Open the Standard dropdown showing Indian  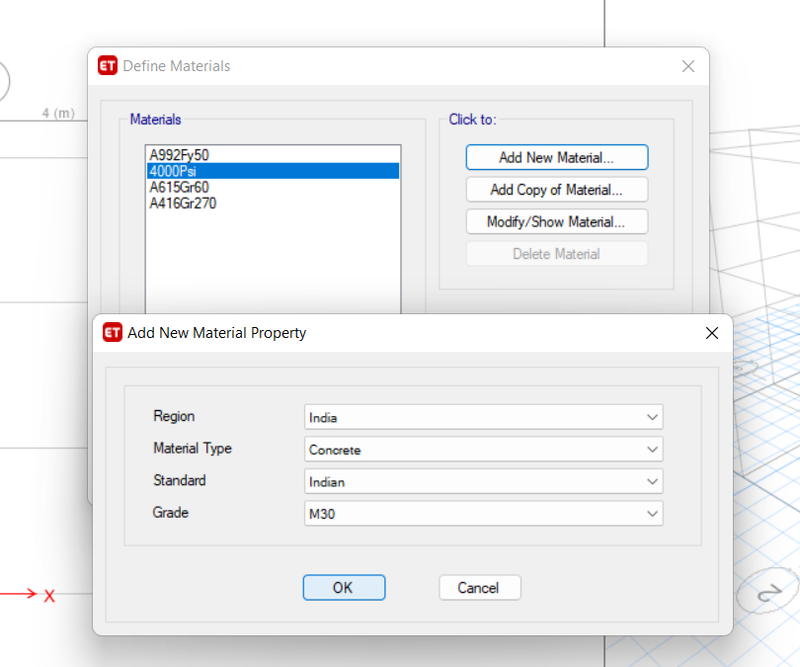point(483,482)
